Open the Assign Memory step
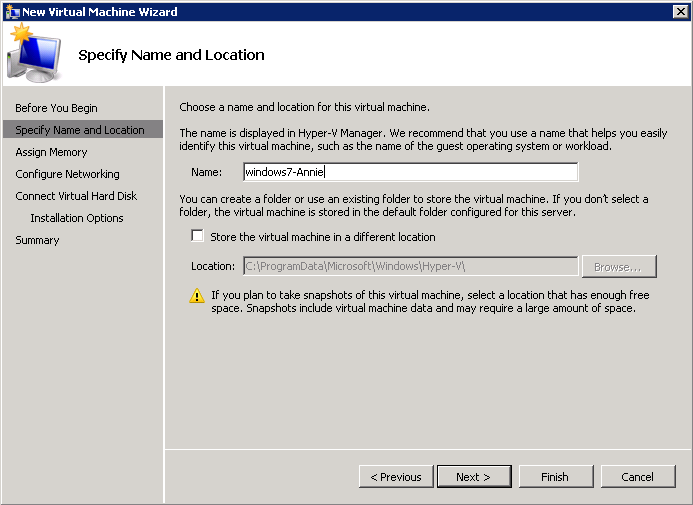 point(51,152)
